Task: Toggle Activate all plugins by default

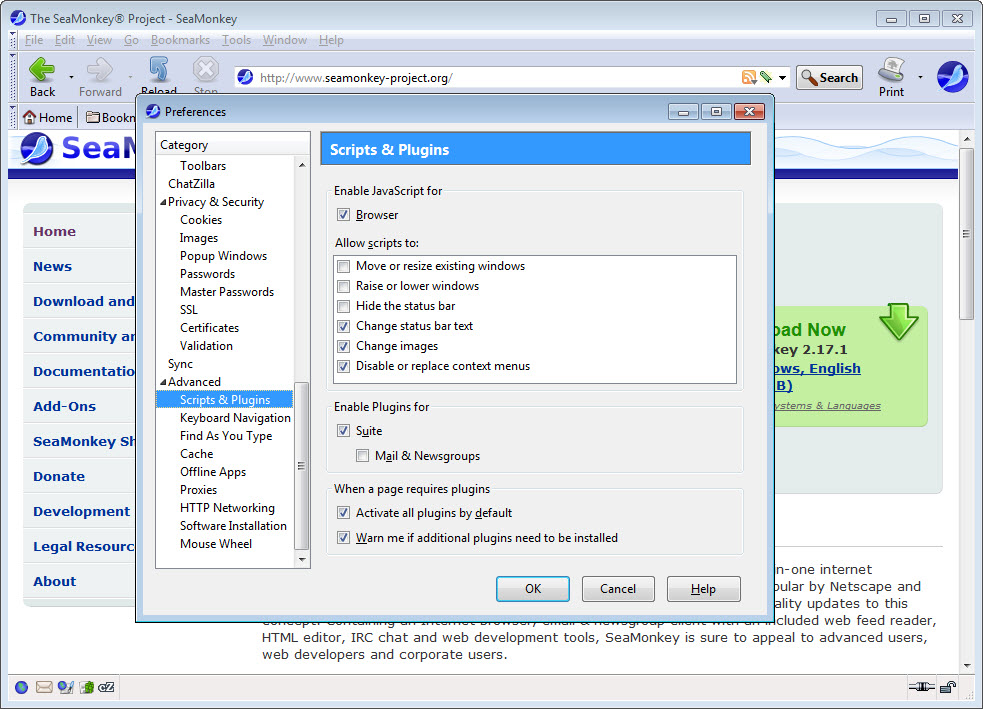Action: click(x=344, y=513)
